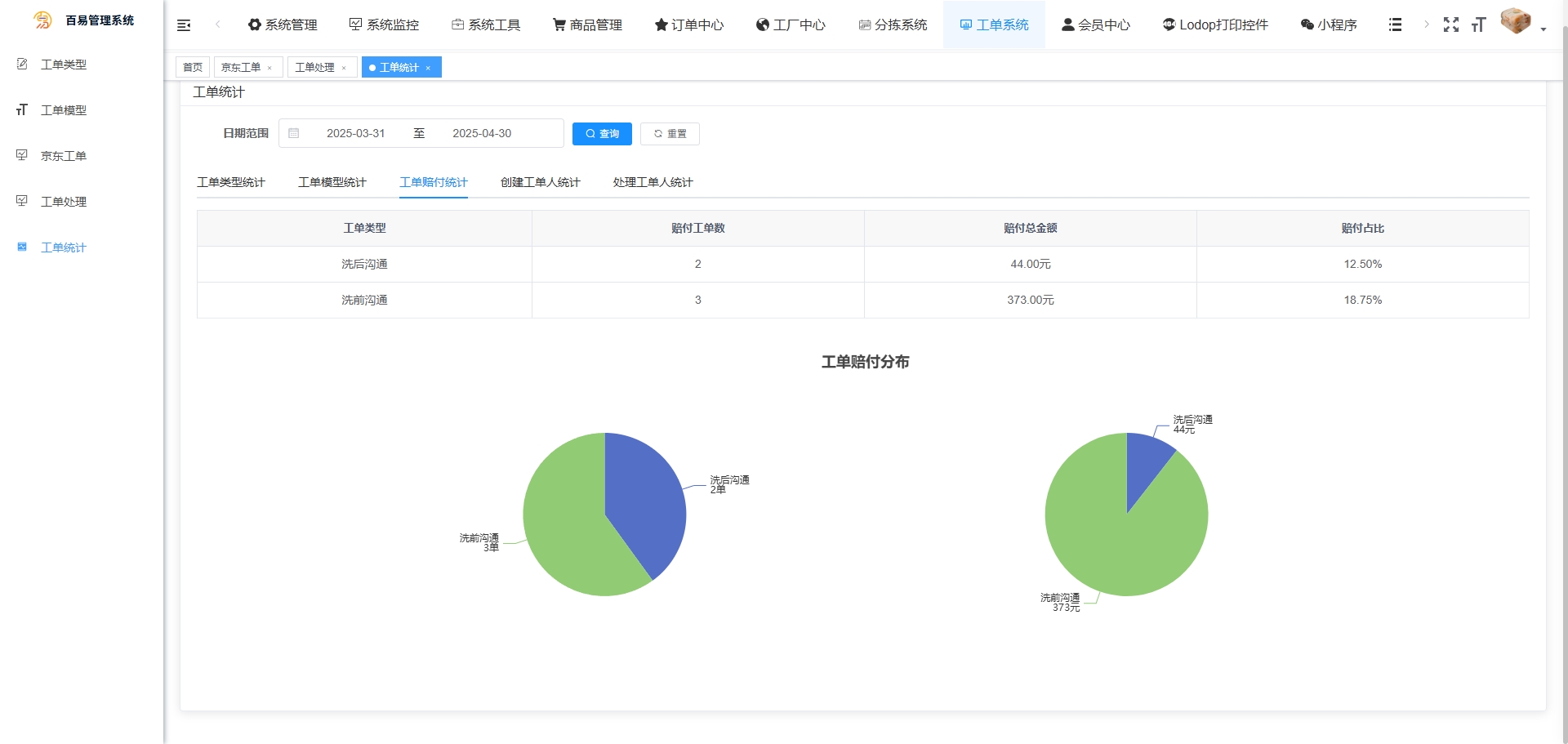
Task: Close the 京东工单 page tab
Action: click(x=269, y=68)
